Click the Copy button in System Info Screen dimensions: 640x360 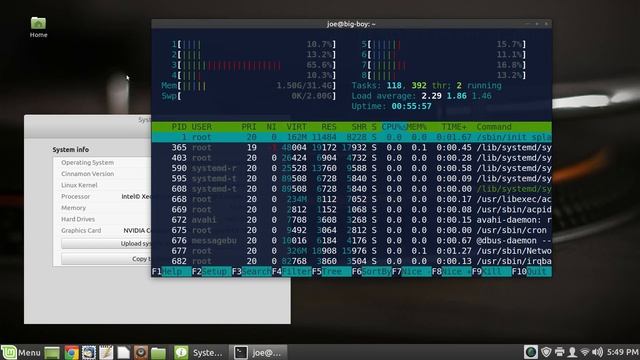coord(106,259)
